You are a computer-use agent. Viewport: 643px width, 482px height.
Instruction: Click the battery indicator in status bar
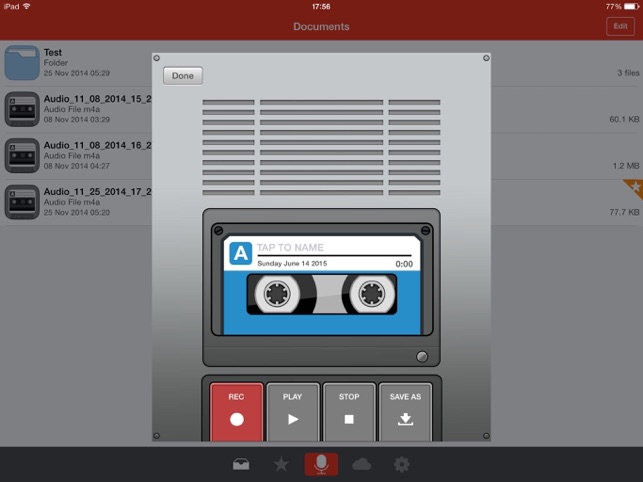pos(632,7)
